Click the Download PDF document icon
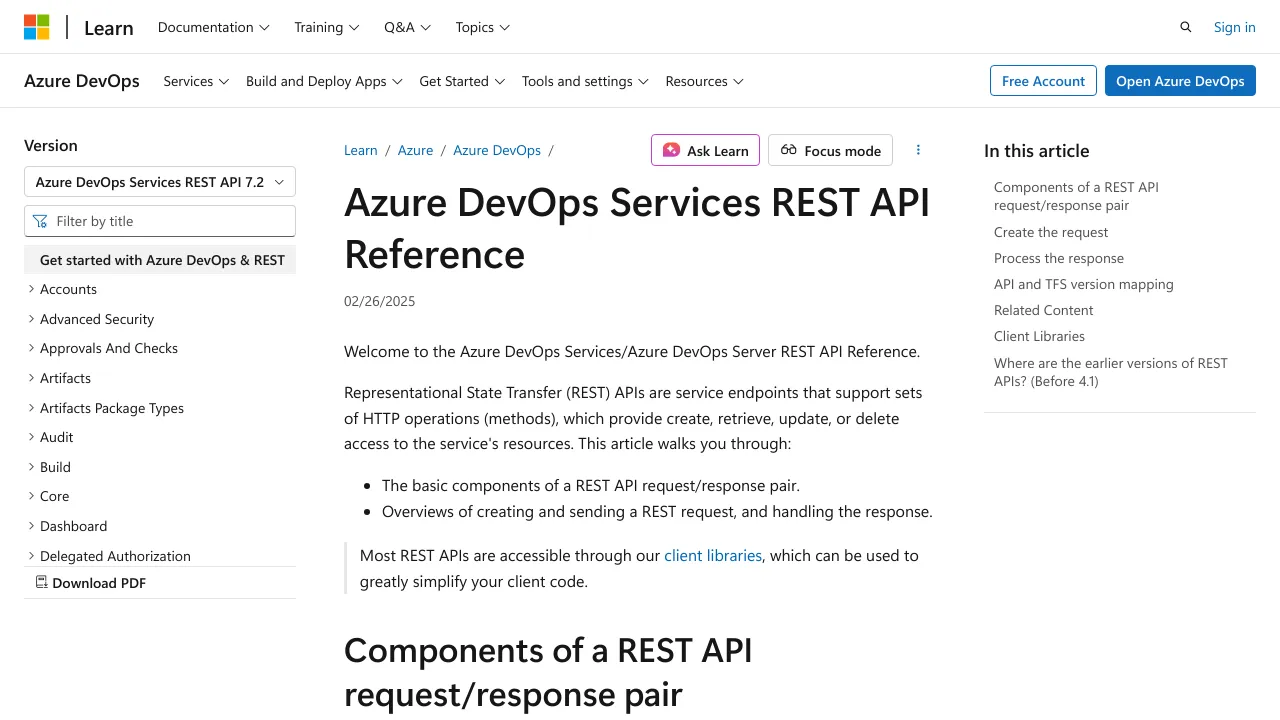This screenshot has width=1280, height=720. tap(42, 582)
